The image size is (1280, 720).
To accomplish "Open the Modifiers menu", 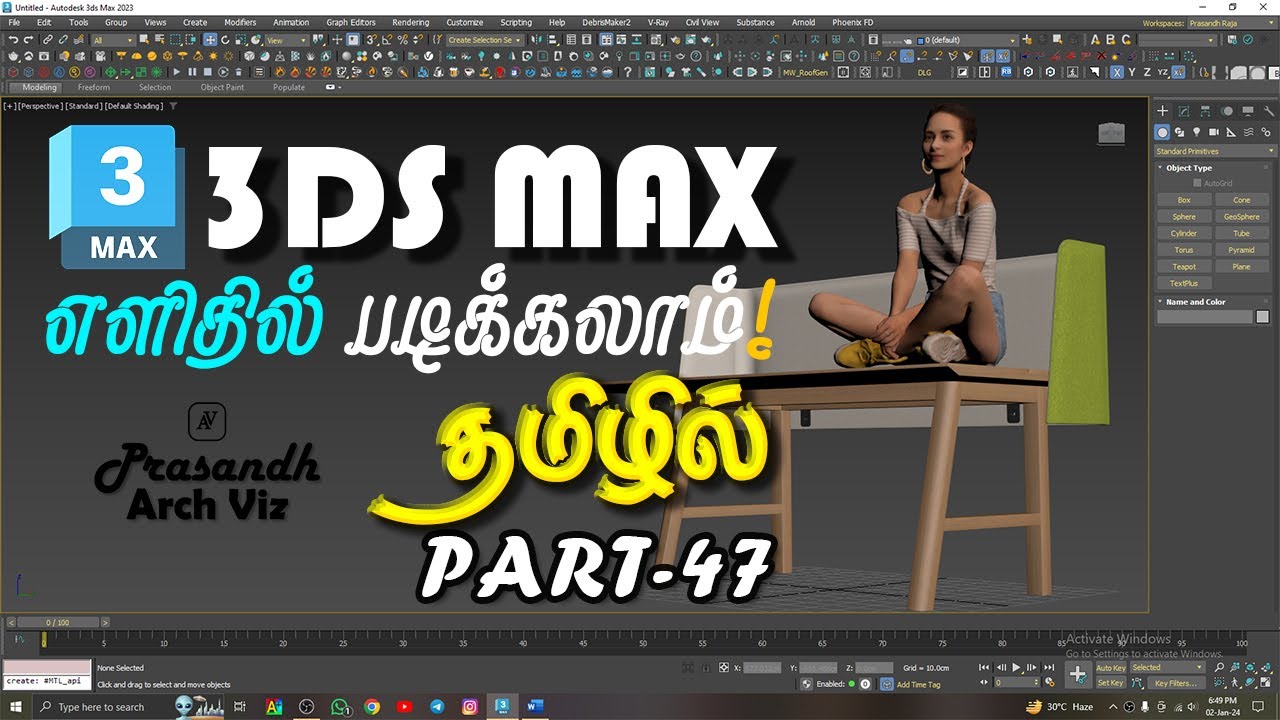I will pos(240,22).
